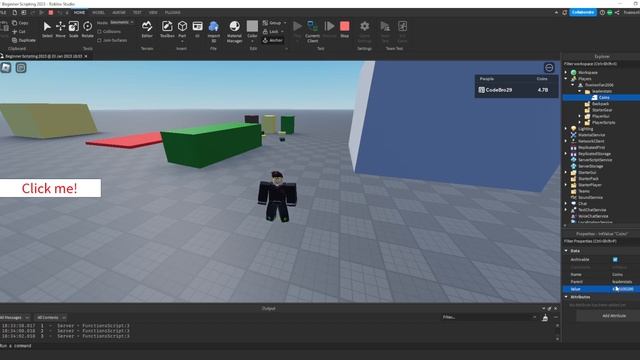Click the Copy clipboard button
The image size is (640, 360).
click(x=20, y=23)
